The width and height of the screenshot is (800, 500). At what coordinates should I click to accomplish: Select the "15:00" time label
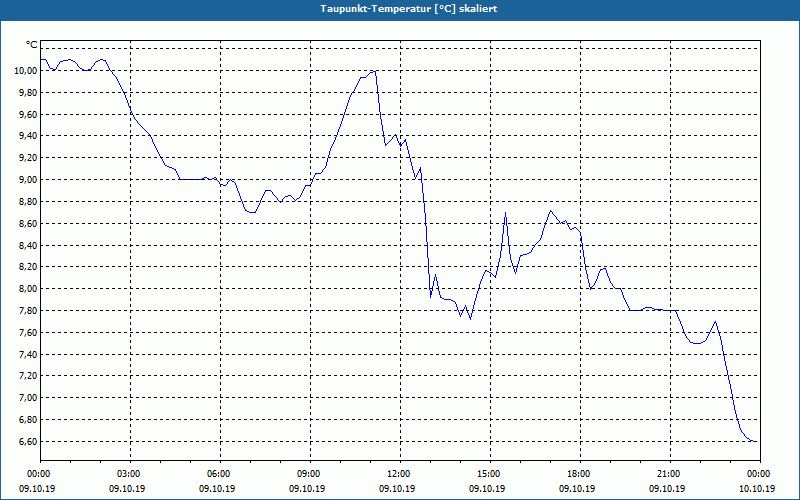[x=490, y=474]
